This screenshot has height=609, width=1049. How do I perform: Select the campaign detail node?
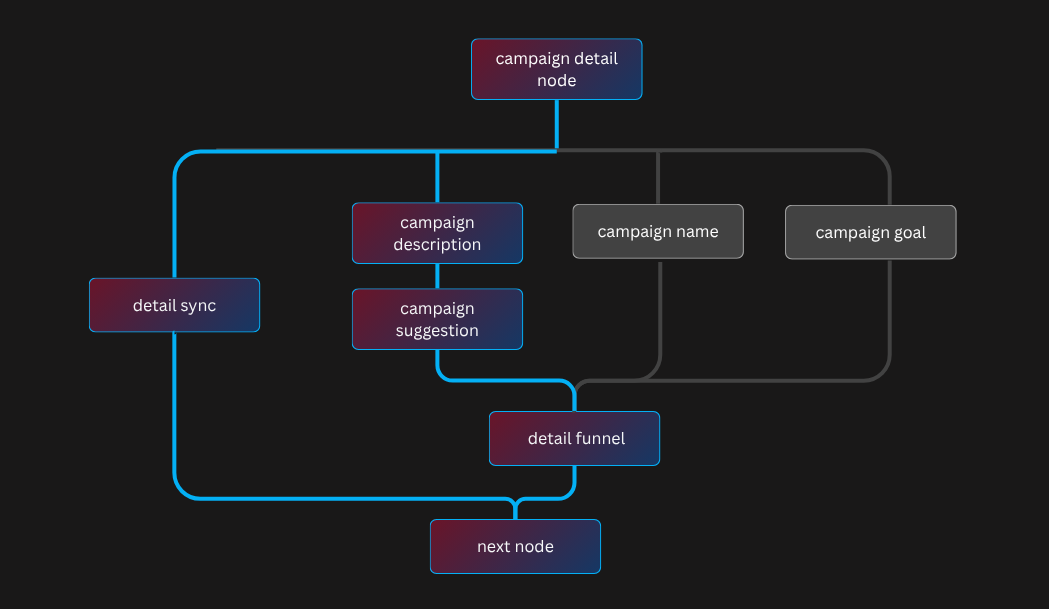[556, 69]
